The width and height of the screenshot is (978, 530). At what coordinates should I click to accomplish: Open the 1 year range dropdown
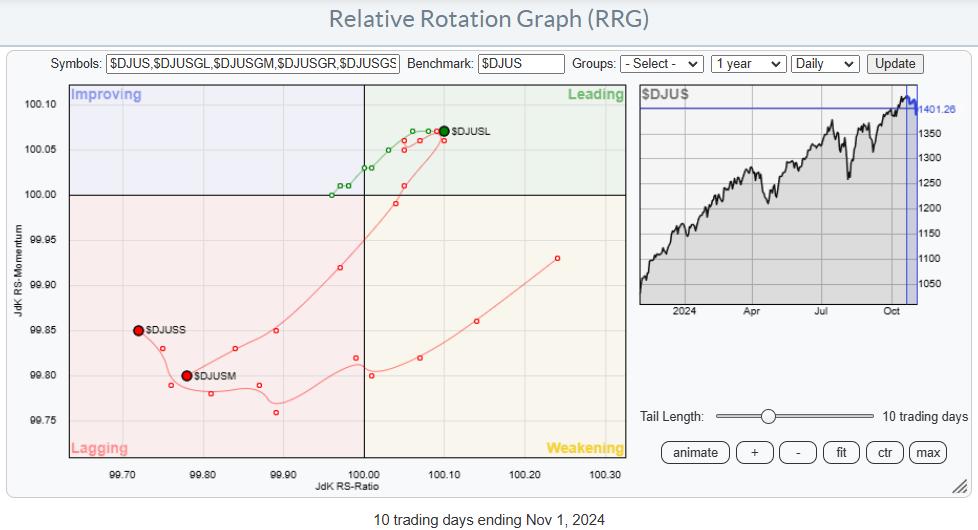coord(748,63)
